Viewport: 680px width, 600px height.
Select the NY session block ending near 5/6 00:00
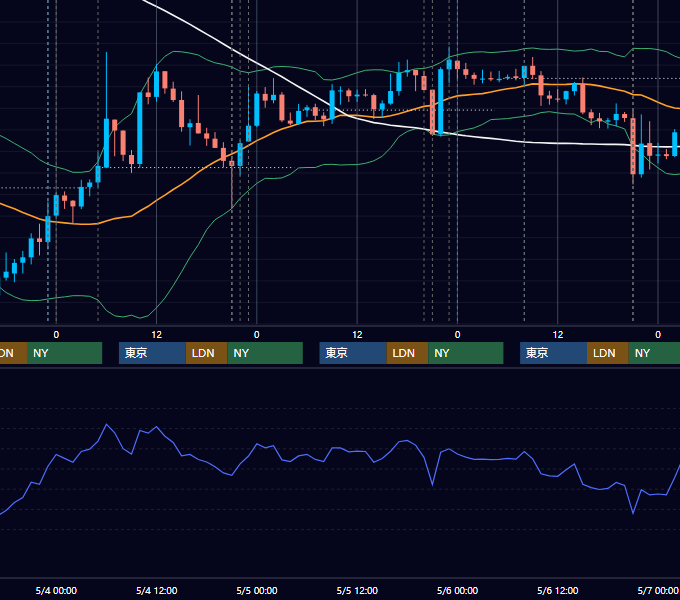(466, 353)
